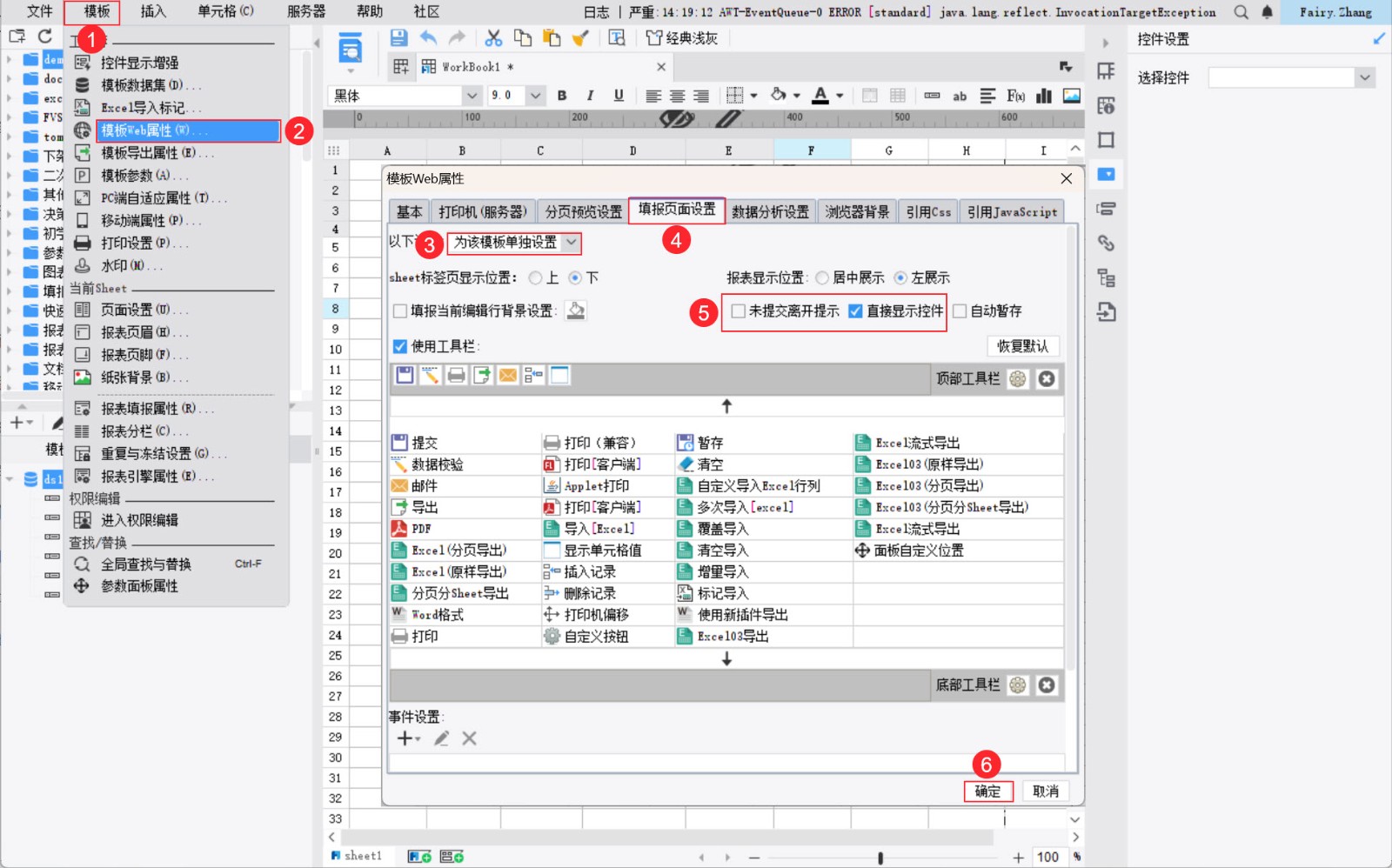
Task: Remove all buttons from the top toolbar
Action: [1047, 379]
